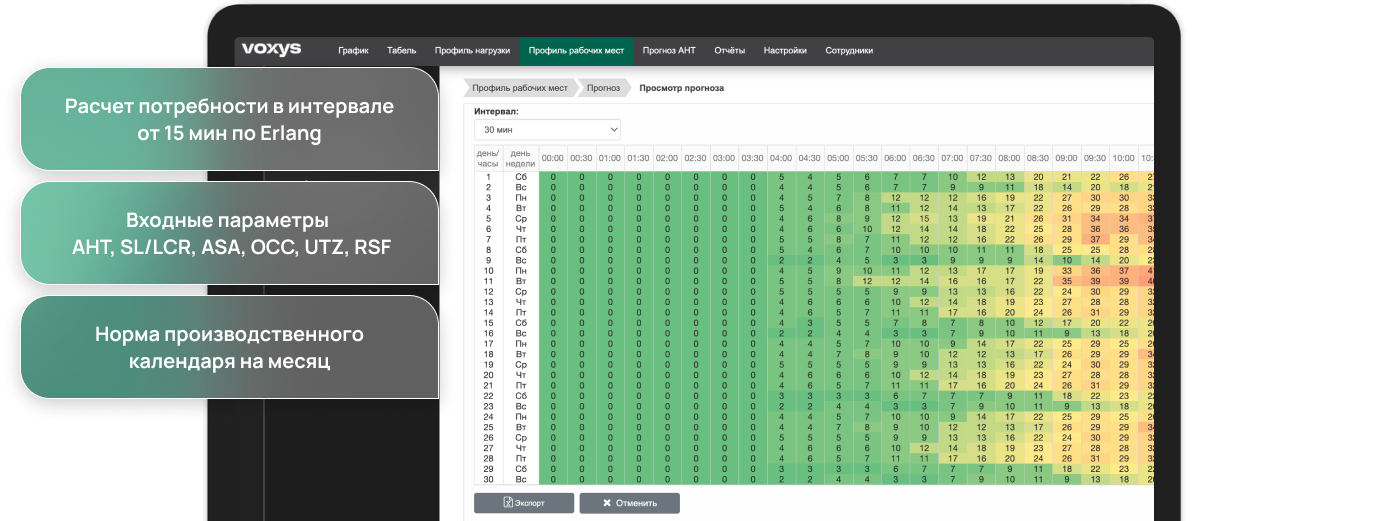Select day number 25 row label
Viewport: 1388px width, 521px height.
[x=488, y=427]
